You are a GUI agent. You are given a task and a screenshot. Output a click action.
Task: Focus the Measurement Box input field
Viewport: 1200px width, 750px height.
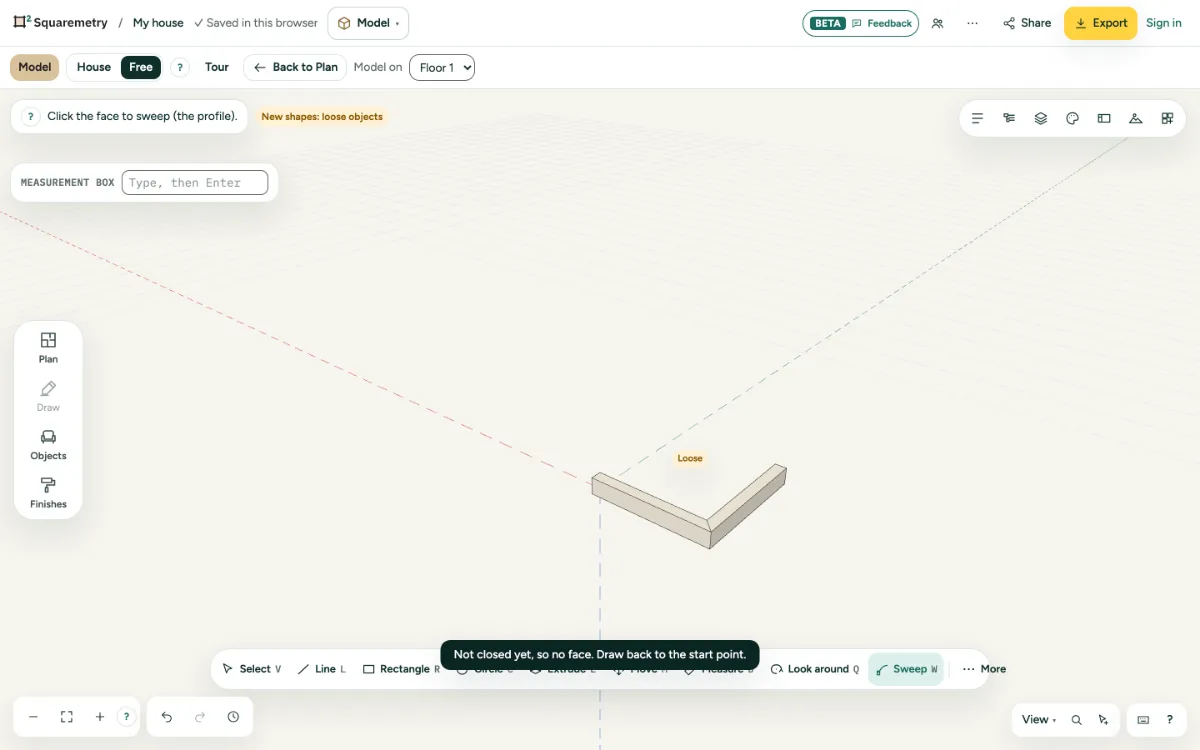point(195,183)
